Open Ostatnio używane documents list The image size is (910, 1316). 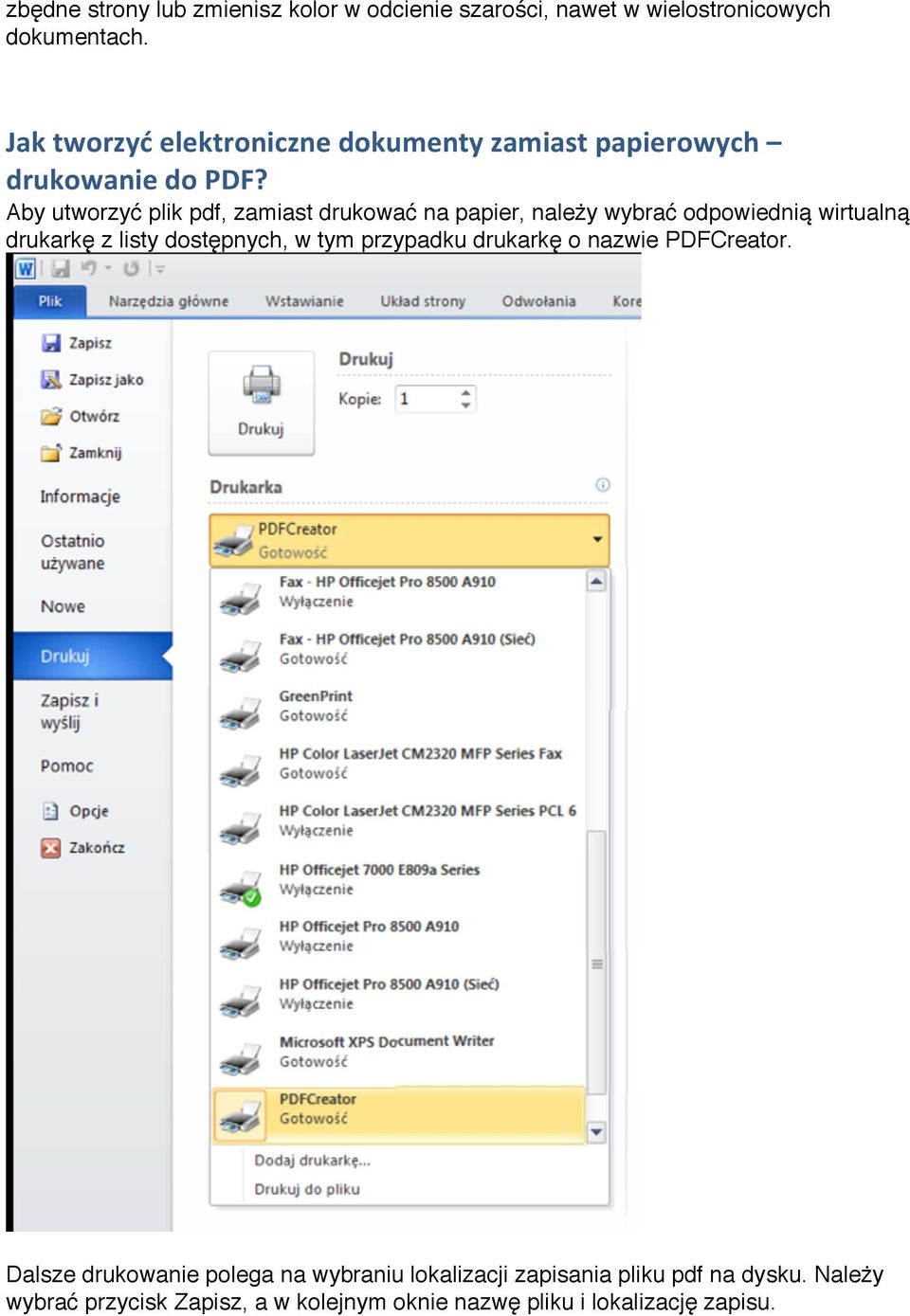[72, 552]
